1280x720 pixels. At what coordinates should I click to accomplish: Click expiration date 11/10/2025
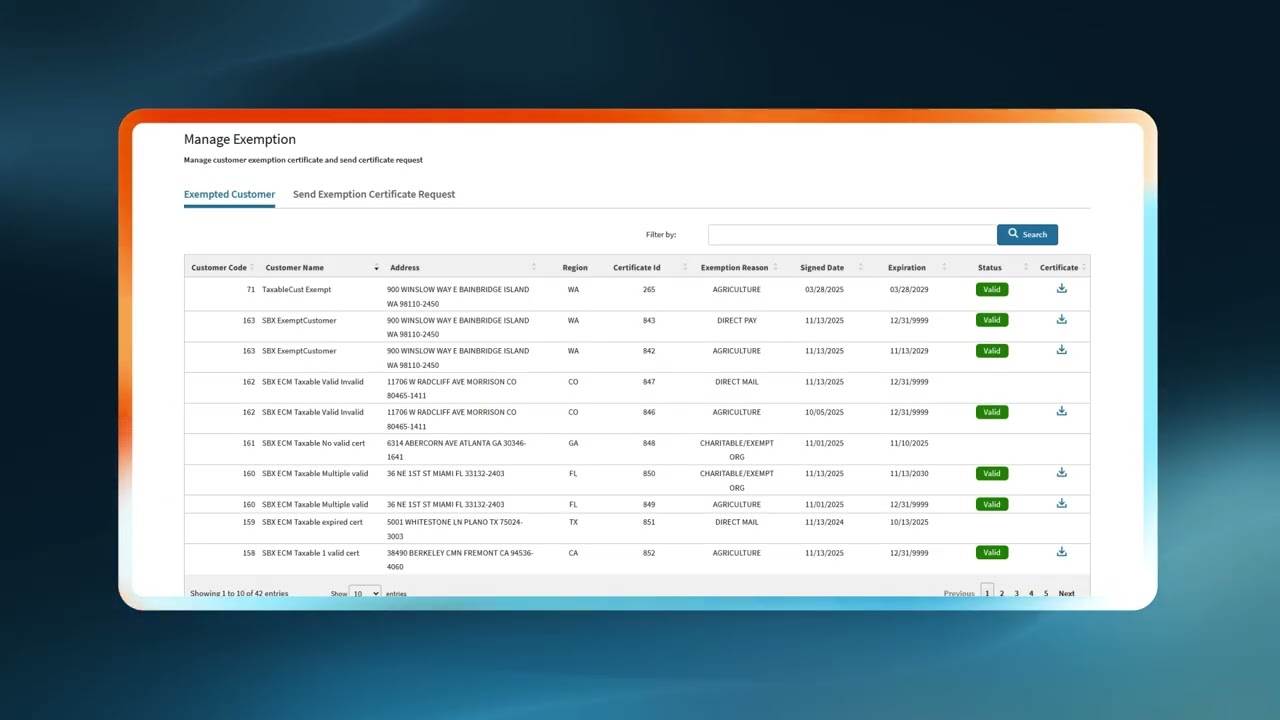909,442
